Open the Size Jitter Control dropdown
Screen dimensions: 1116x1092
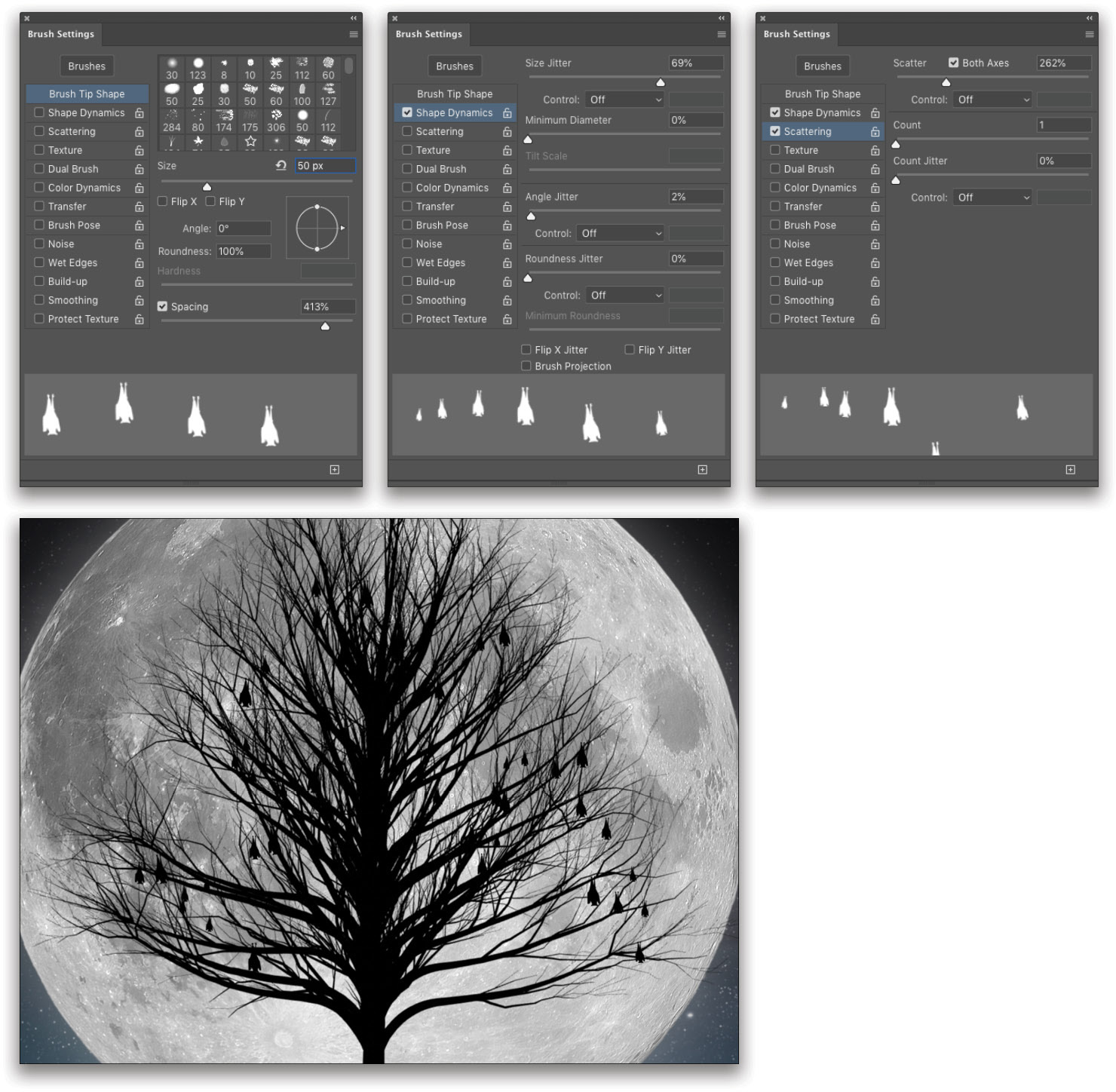pos(624,99)
